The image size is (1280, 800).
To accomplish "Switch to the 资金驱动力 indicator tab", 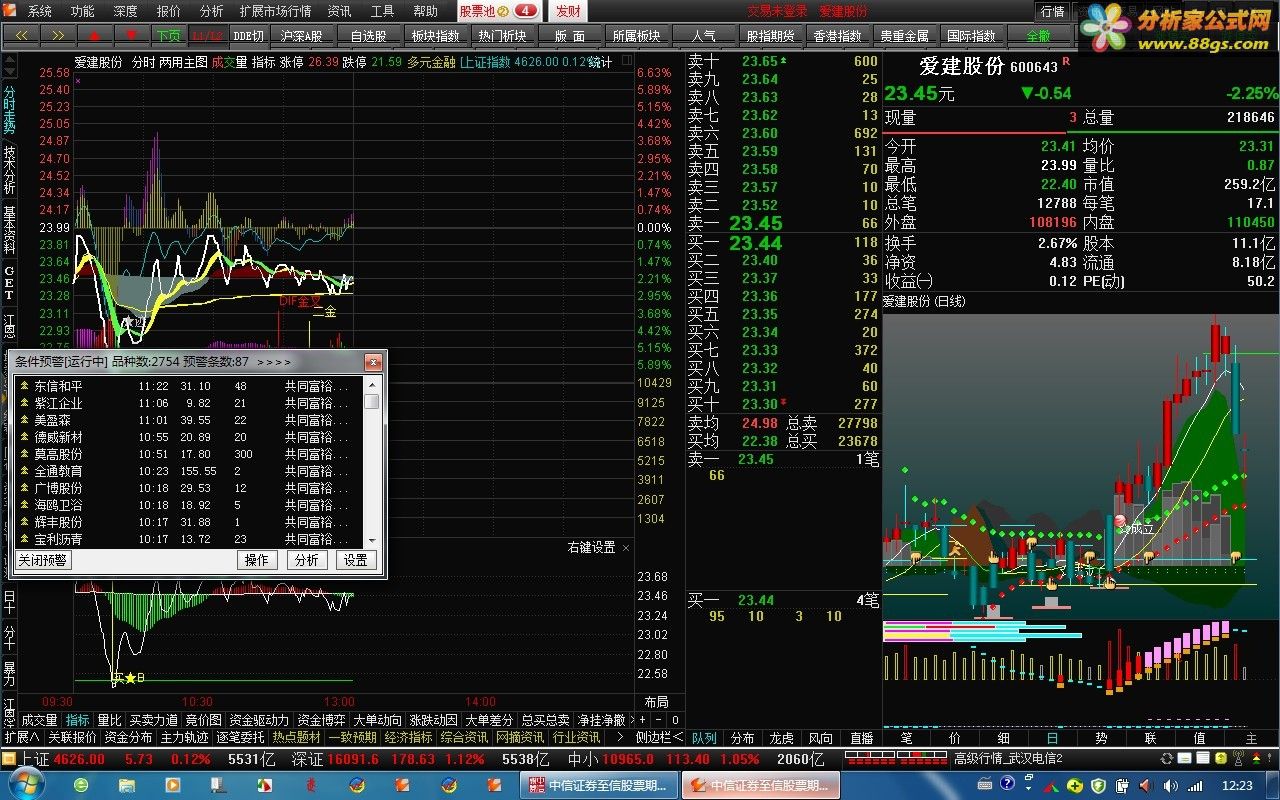I will click(x=259, y=720).
